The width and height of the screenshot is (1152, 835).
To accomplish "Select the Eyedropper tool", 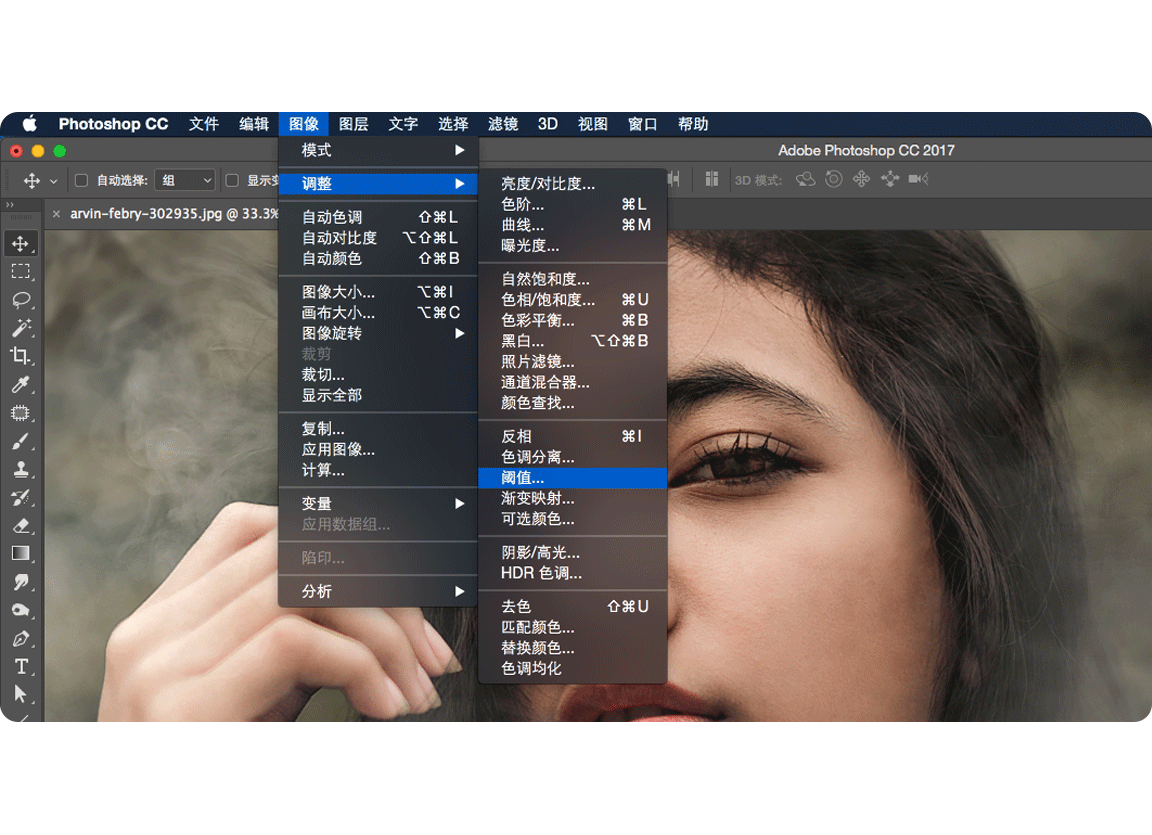I will click(21, 384).
